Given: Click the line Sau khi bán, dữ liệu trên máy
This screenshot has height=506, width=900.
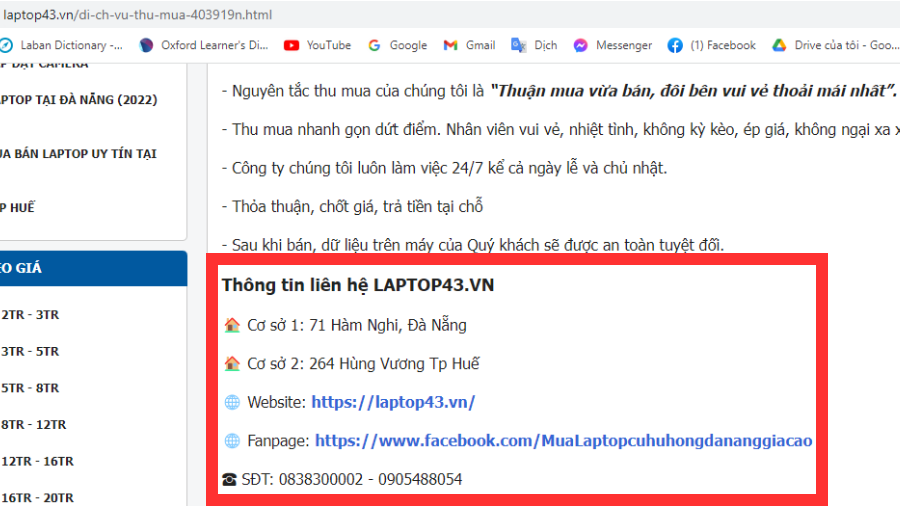Looking at the screenshot, I should tap(473, 245).
